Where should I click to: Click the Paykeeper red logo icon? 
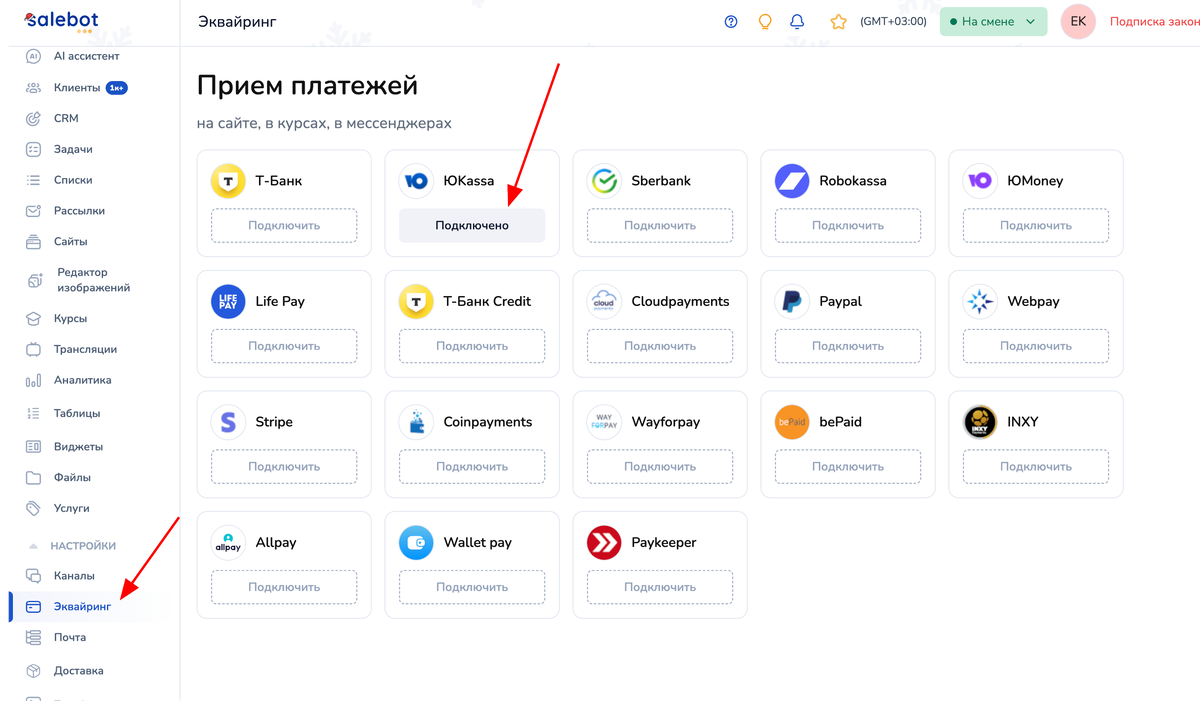click(604, 542)
